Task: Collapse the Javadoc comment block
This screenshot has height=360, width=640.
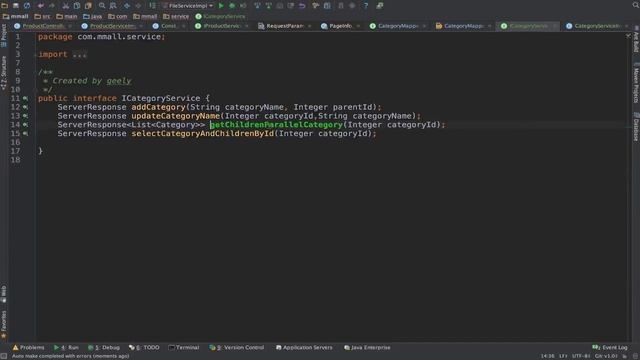Action: click(x=37, y=72)
